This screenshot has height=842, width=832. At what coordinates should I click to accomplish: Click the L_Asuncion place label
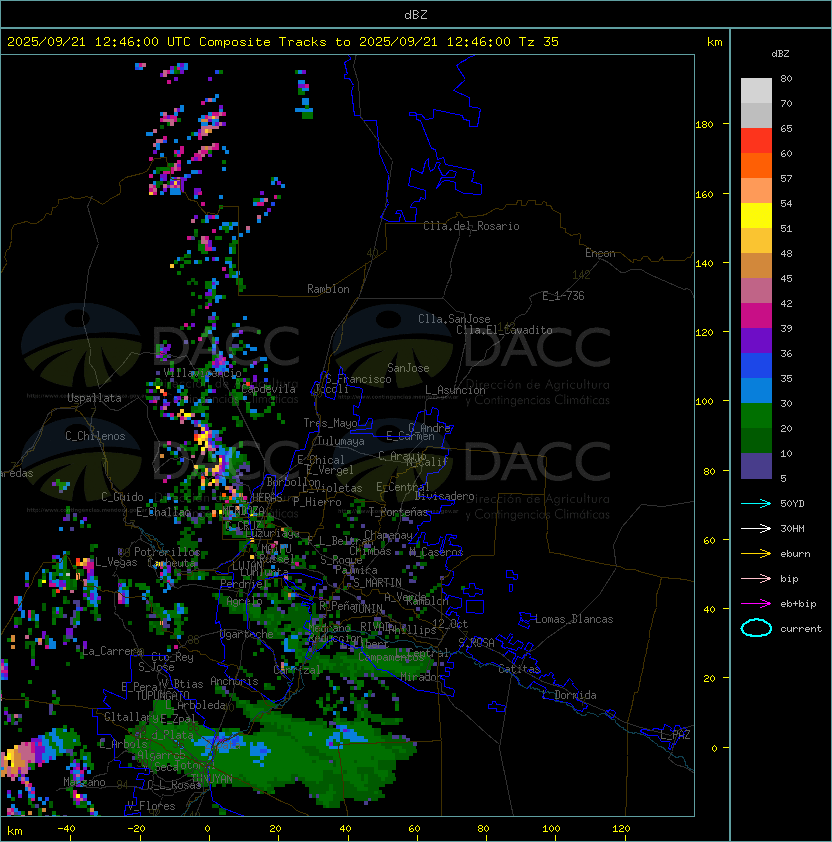point(455,390)
